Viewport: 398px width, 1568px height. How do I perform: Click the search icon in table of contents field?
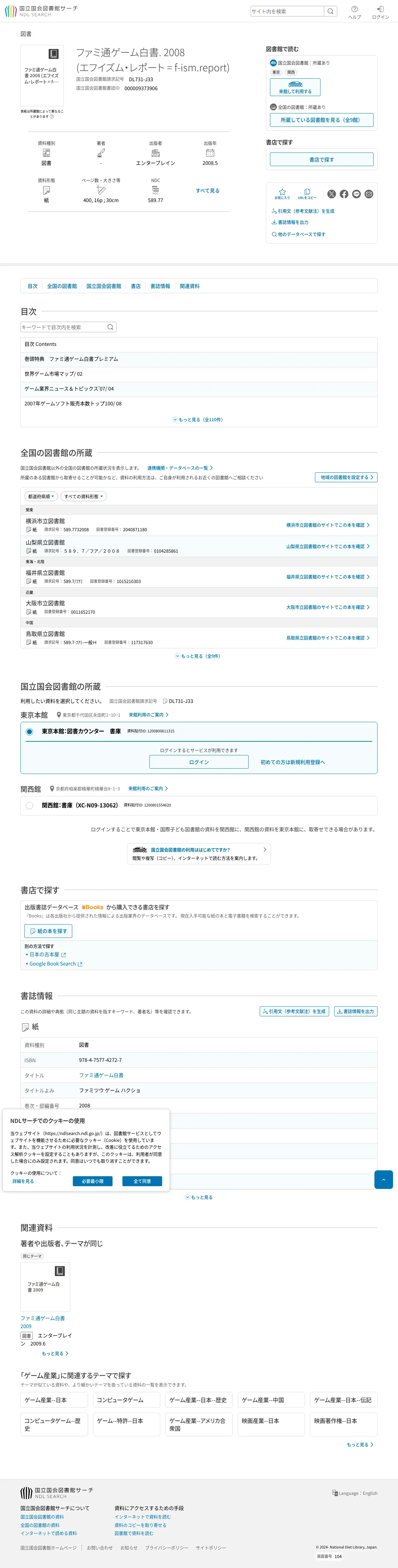110,328
